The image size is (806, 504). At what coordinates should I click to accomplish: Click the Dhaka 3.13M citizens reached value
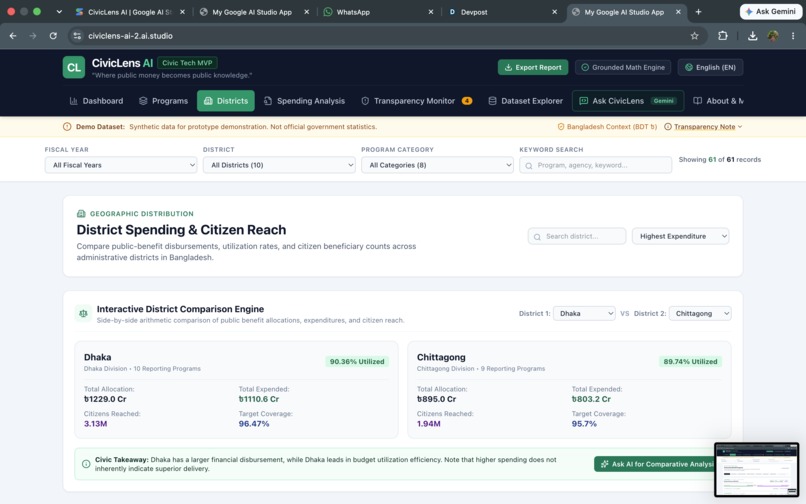click(x=96, y=424)
